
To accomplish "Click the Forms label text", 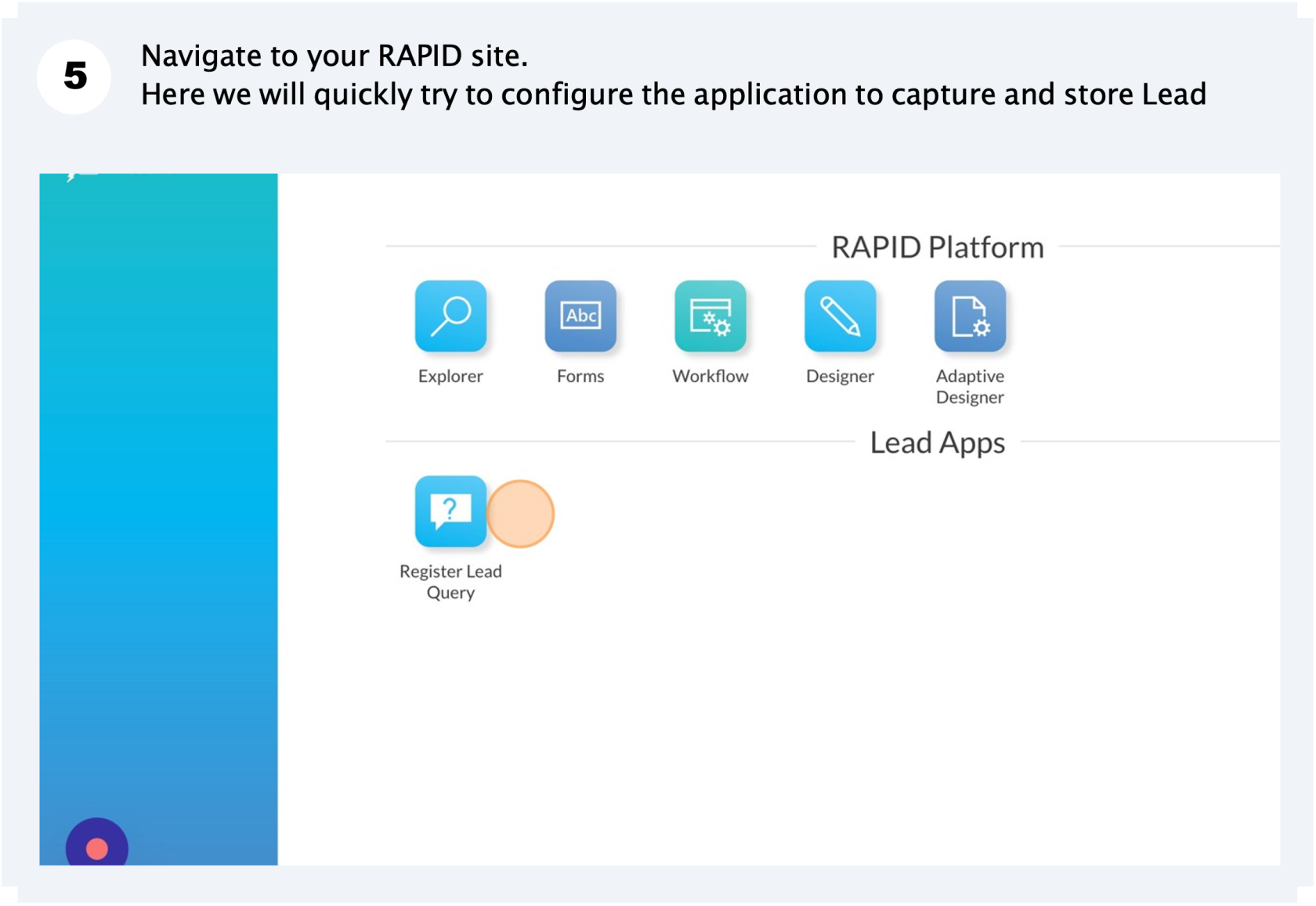I will (580, 376).
